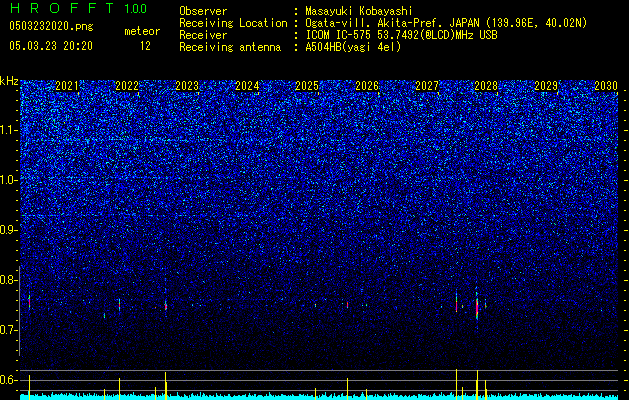Click the 2023 time marker
The height and width of the screenshot is (400, 629).
click(x=187, y=86)
